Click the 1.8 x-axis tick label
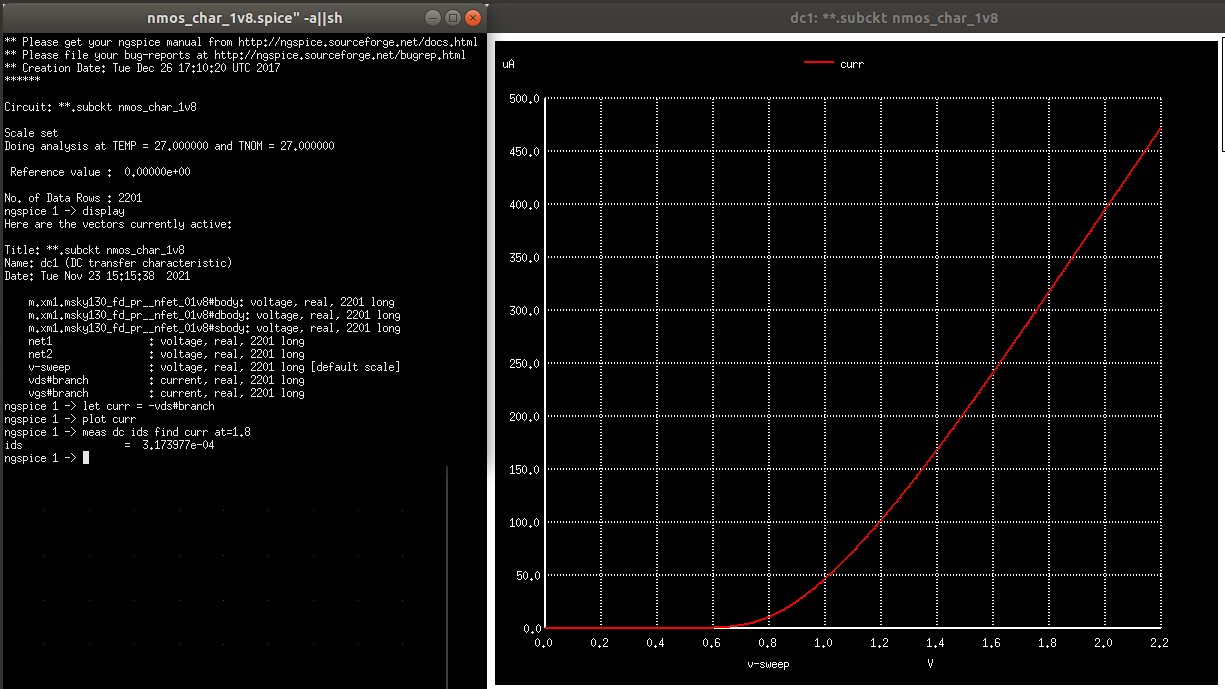The width and height of the screenshot is (1225, 689). tap(1048, 641)
